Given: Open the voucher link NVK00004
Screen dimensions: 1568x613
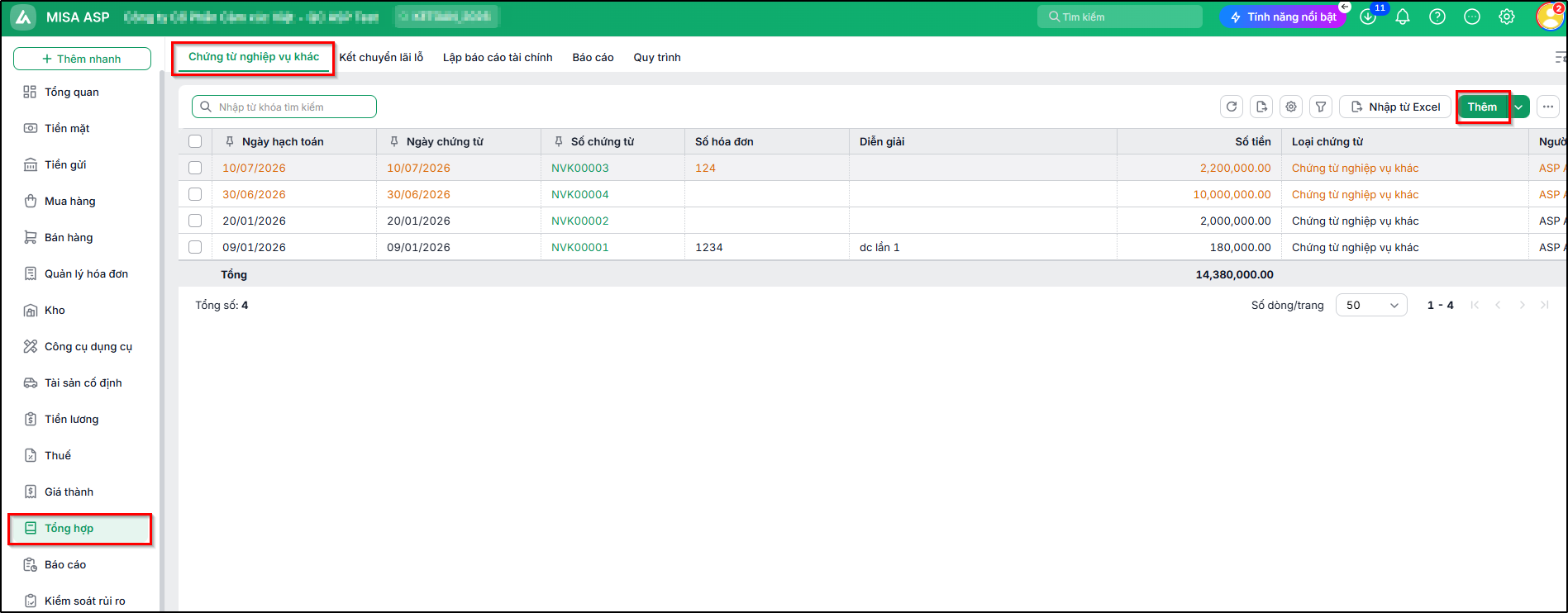Looking at the screenshot, I should pos(580,194).
